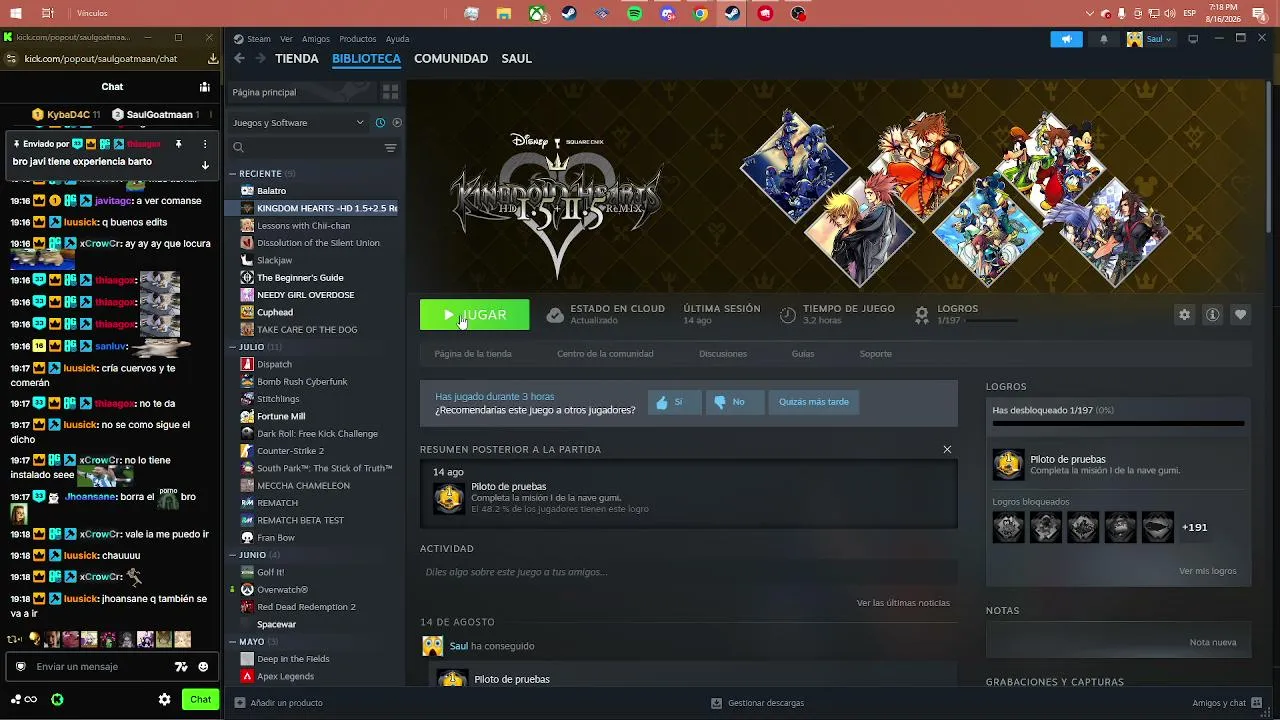Viewport: 1280px width, 720px height.
Task: Open the Steam notifications bell
Action: pyautogui.click(x=1104, y=39)
